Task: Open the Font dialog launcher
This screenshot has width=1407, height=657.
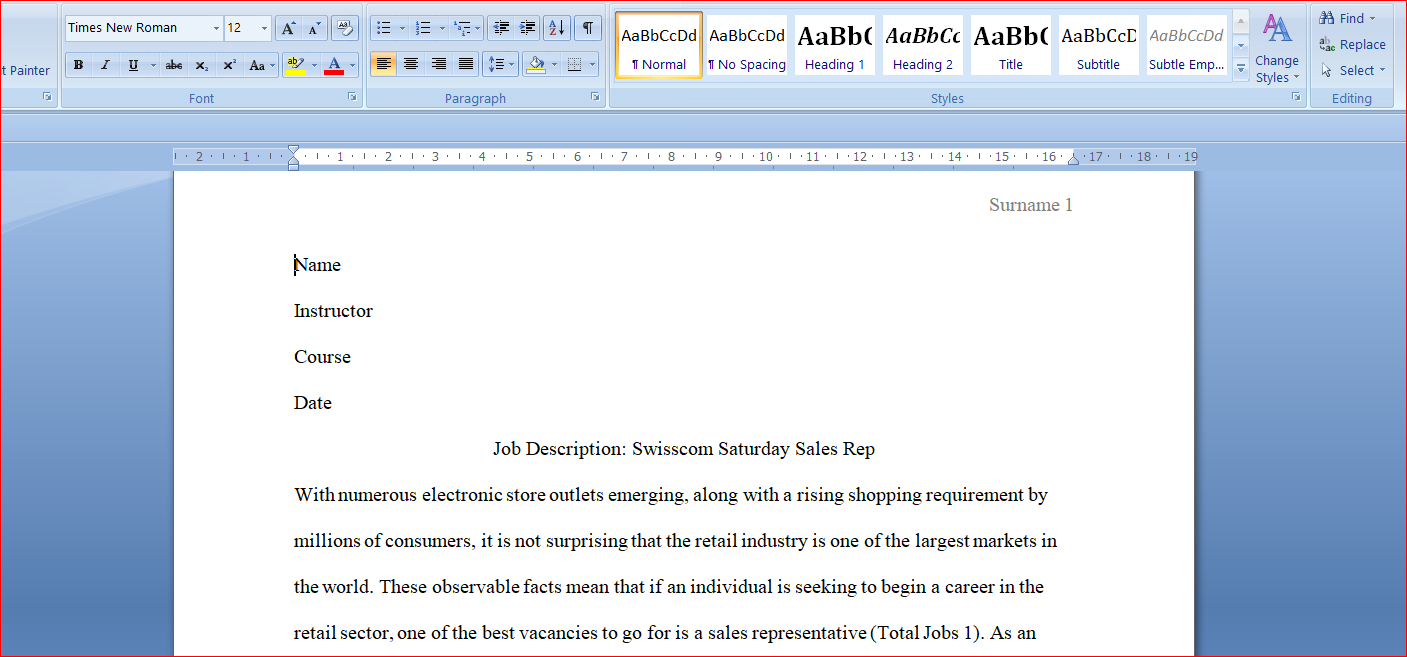Action: pyautogui.click(x=352, y=97)
